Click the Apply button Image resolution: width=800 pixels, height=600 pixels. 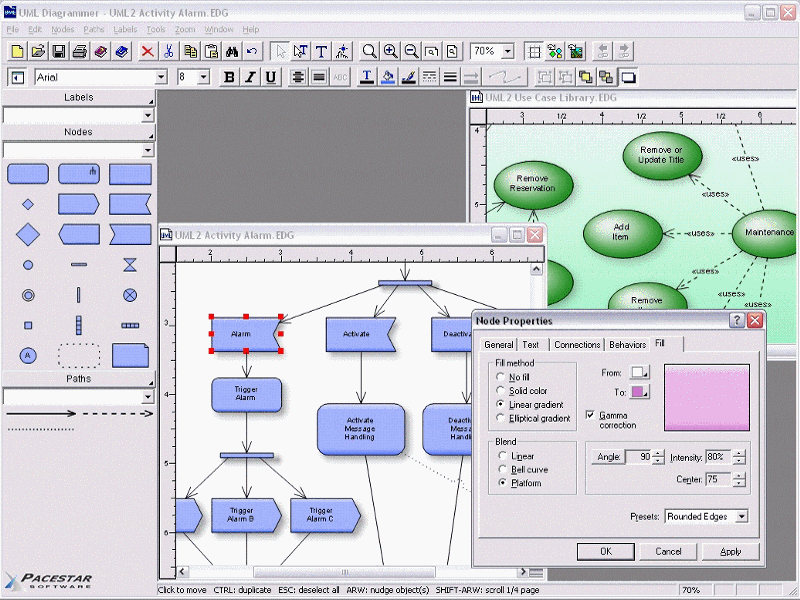(x=731, y=551)
